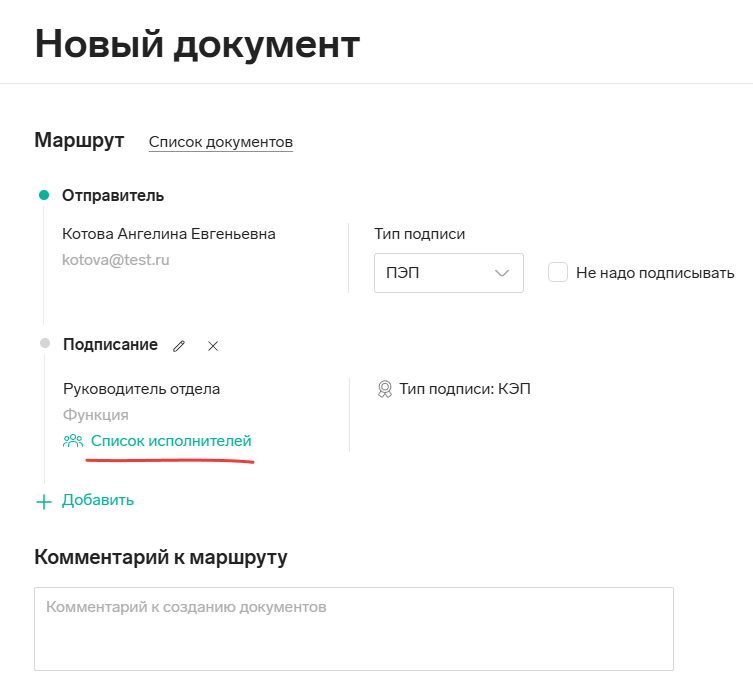Click the people group icon near Список исполнителей

coord(73,441)
